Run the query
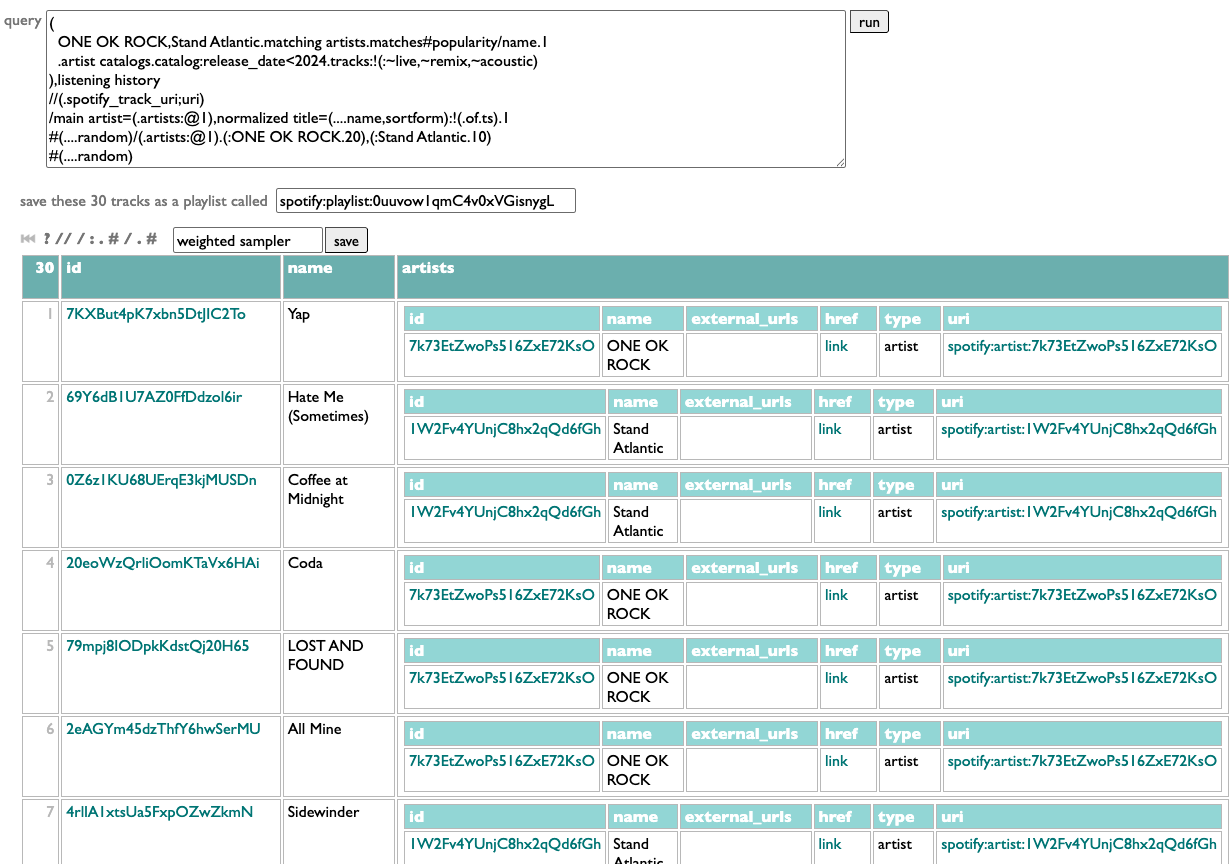This screenshot has height=864, width=1229. [869, 22]
